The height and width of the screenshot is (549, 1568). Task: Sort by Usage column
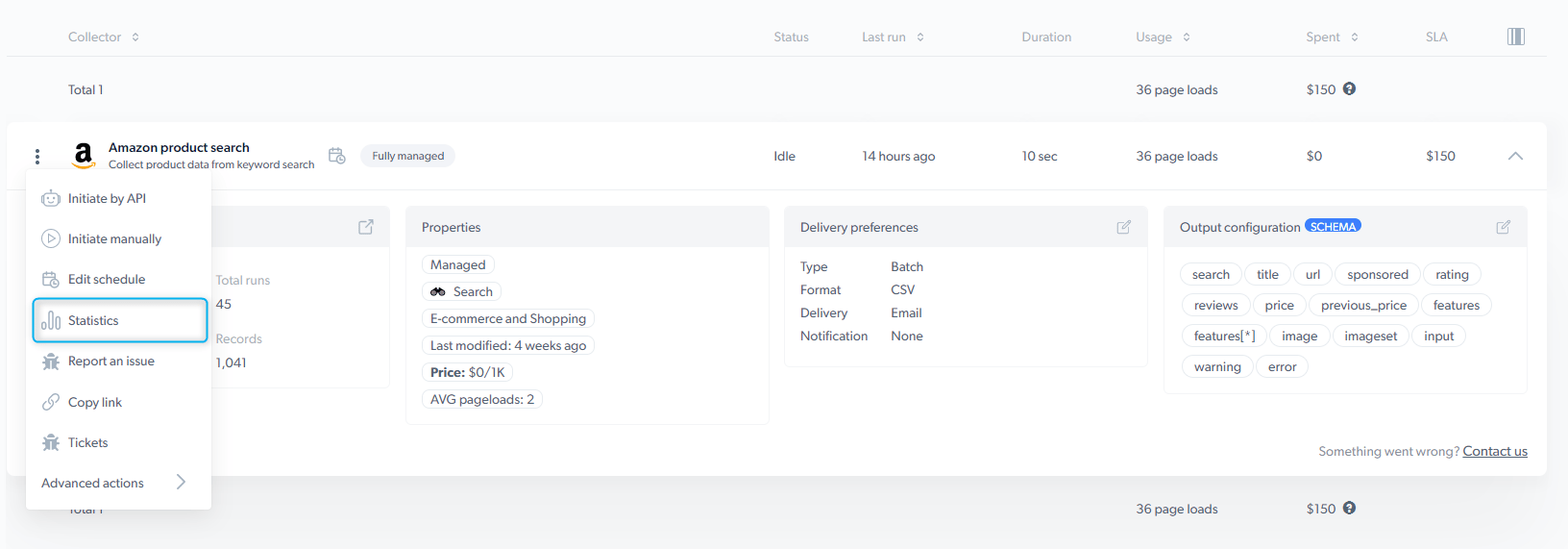(x=1187, y=37)
